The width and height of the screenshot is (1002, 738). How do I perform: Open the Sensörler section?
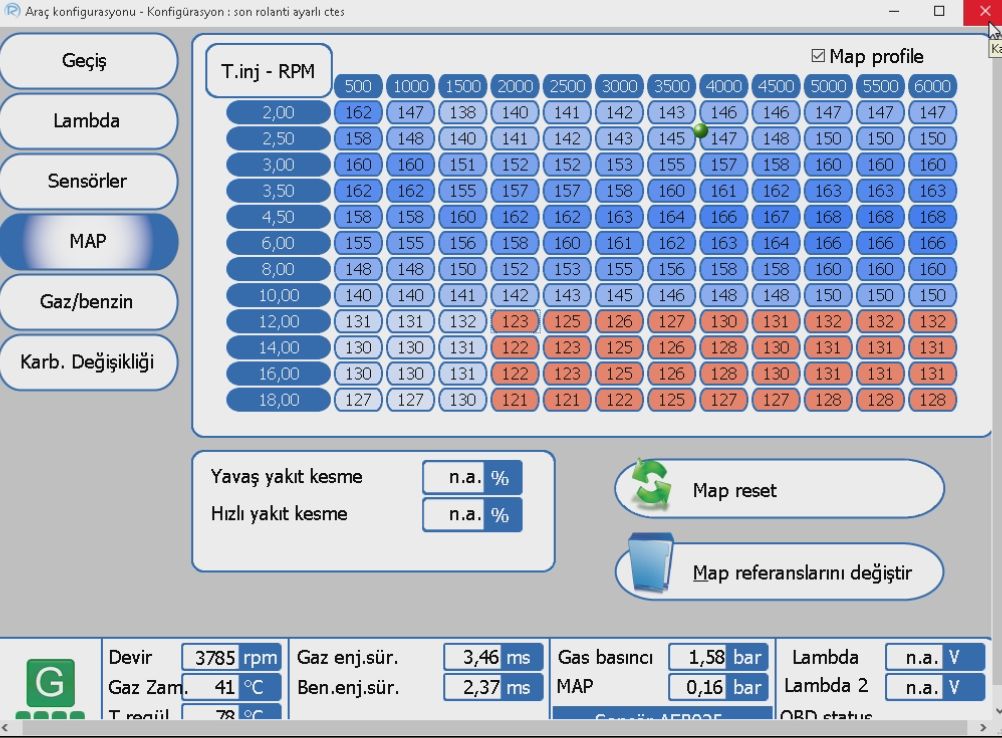coord(89,181)
